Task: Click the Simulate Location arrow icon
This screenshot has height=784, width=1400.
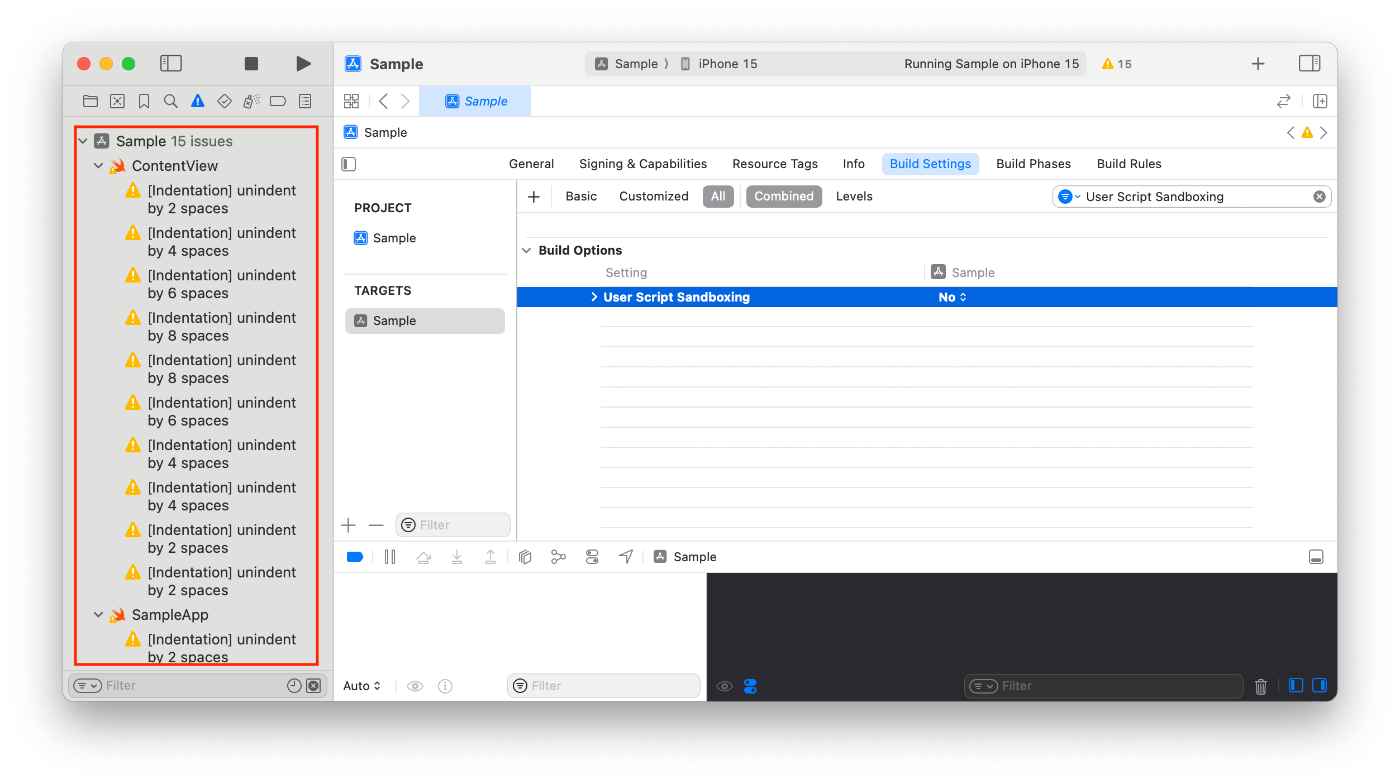Action: (626, 557)
